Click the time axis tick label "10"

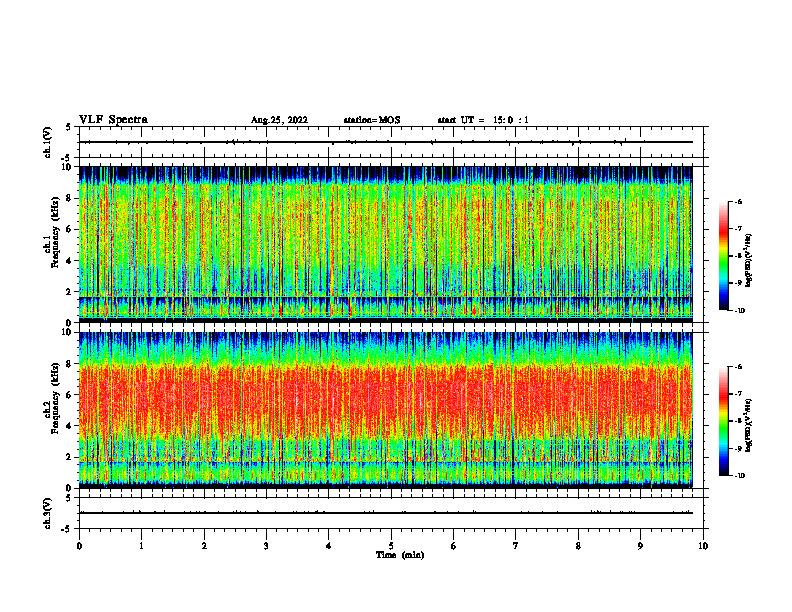pyautogui.click(x=703, y=546)
